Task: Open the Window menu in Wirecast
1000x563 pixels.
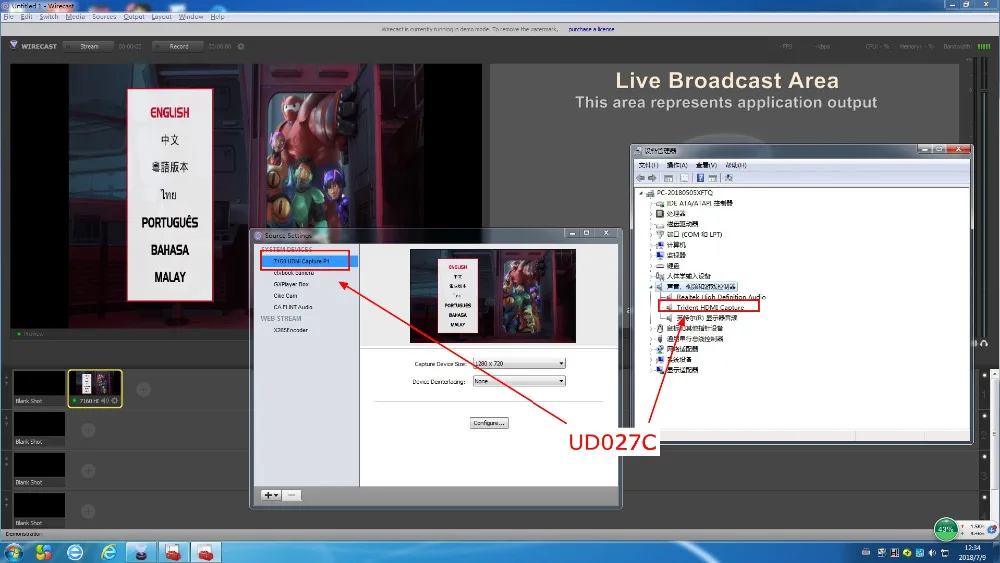Action: (x=191, y=17)
